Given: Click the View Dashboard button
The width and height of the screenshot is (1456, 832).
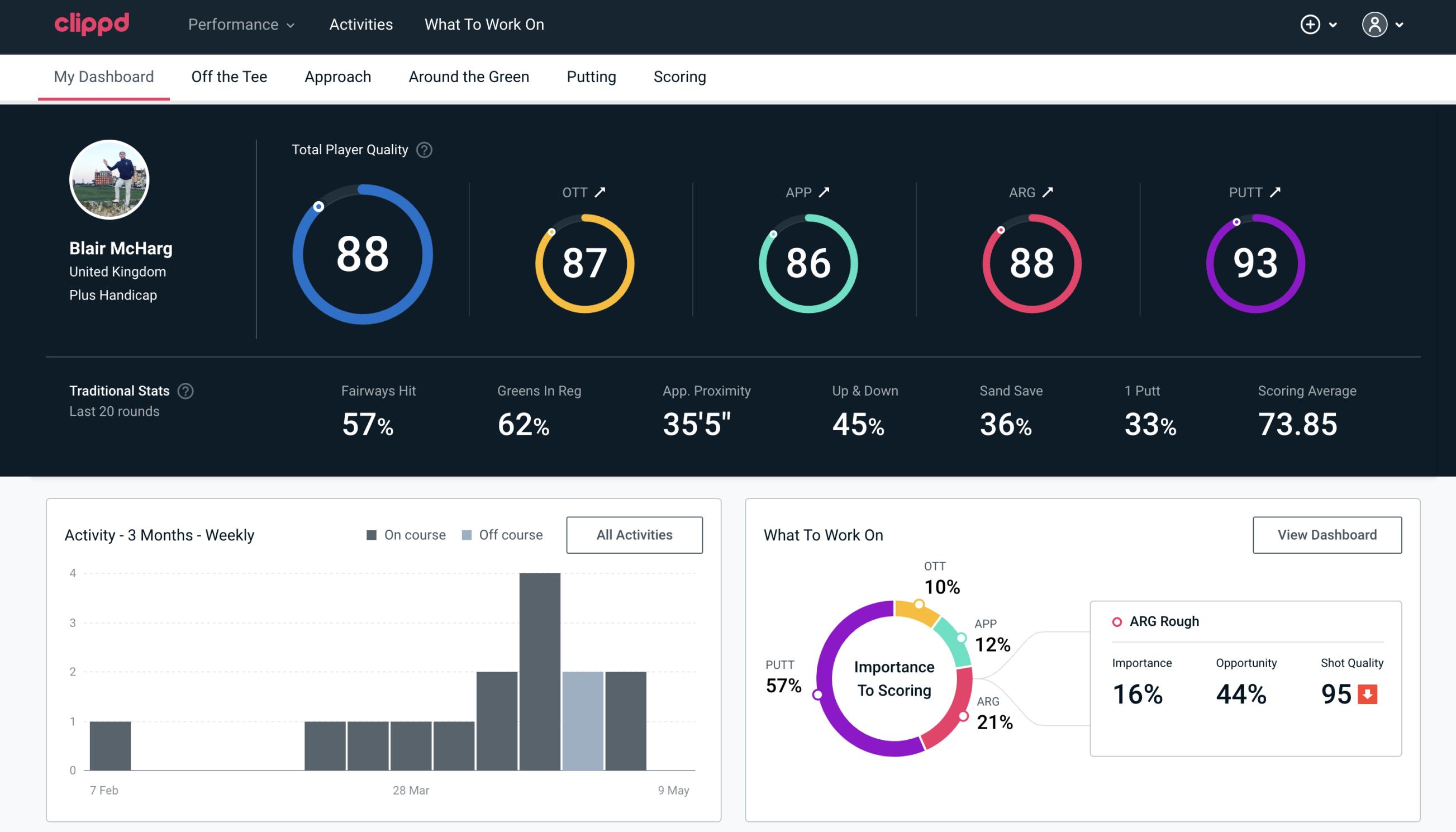Looking at the screenshot, I should [1327, 534].
